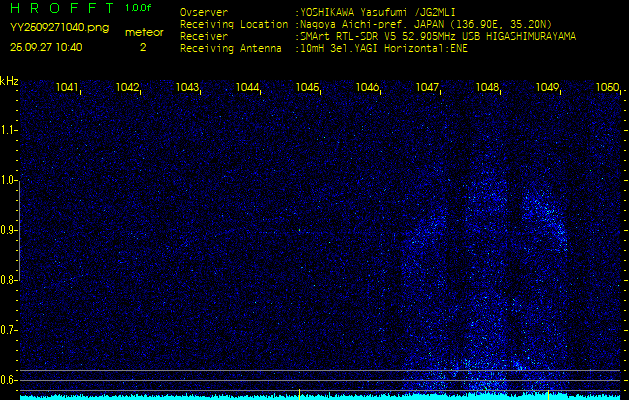Click the 1048 time axis marker
This screenshot has width=629, height=400.
click(487, 87)
